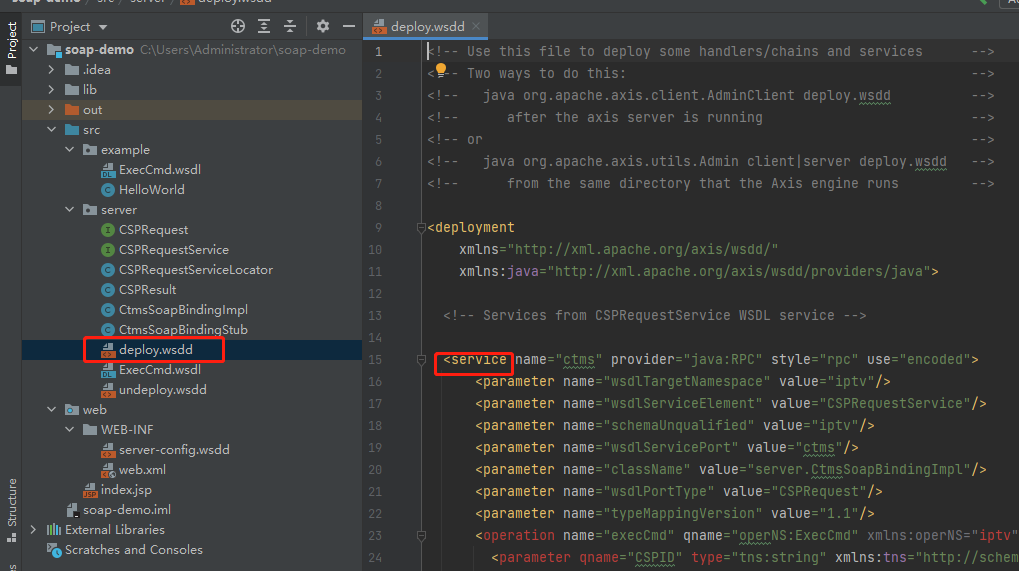Click the deploy.wsdd file icon in tree
This screenshot has width=1019, height=571.
(108, 349)
